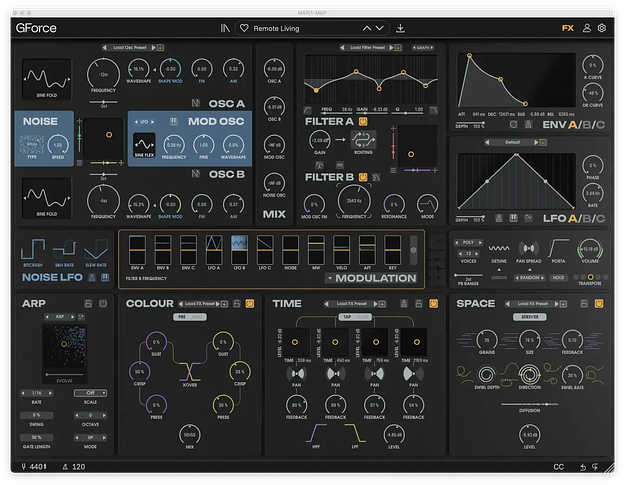Switch to ENV C tab
This screenshot has width=625, height=485.
pos(600,125)
